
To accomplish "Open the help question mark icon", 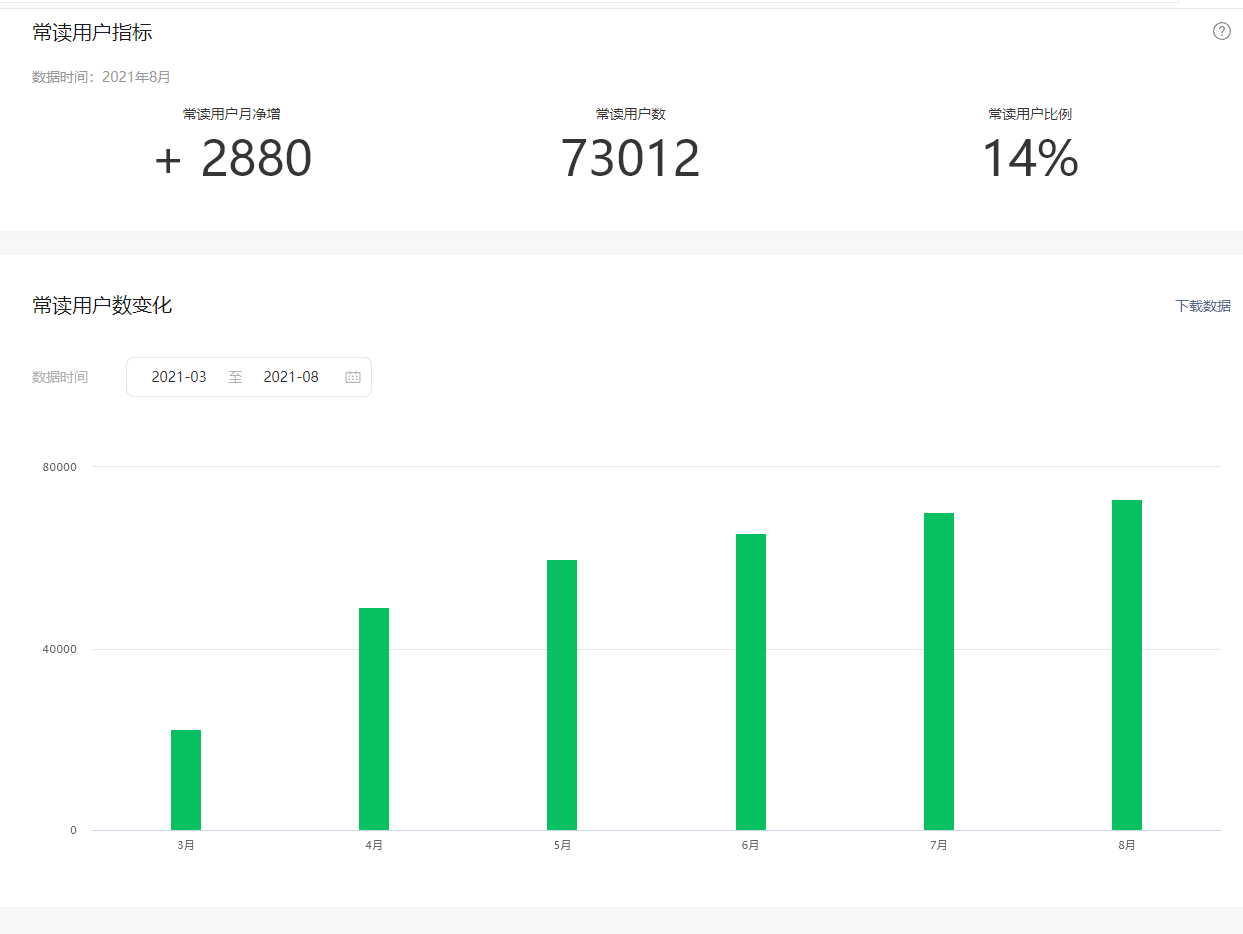I will (x=1221, y=31).
